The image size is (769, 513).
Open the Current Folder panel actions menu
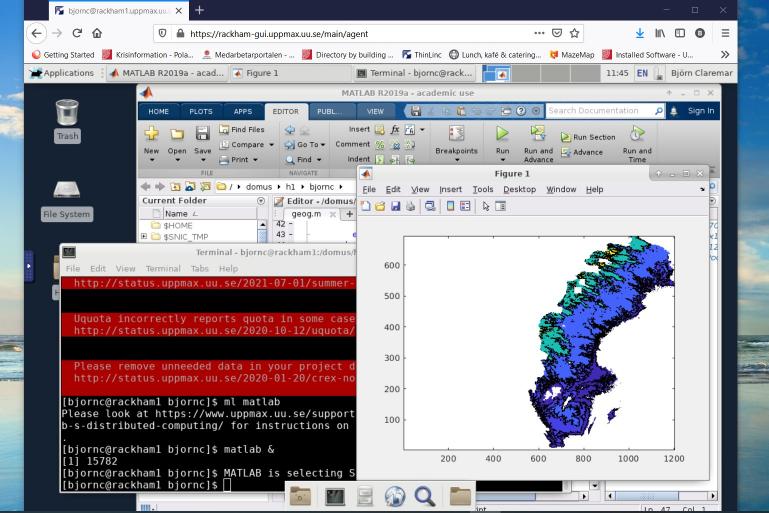[261, 201]
